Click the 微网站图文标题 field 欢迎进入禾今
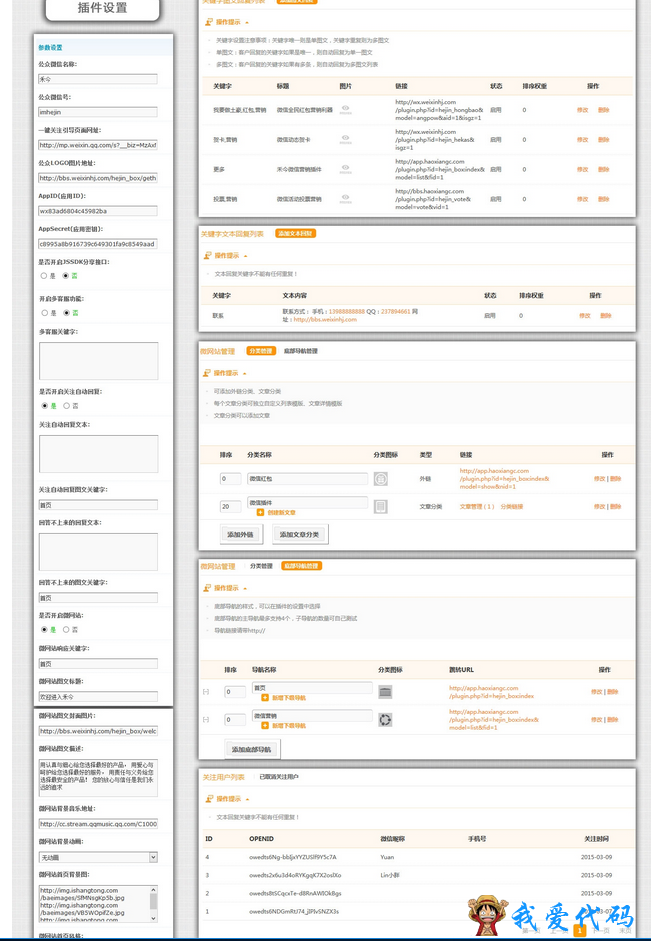 [x=98, y=697]
